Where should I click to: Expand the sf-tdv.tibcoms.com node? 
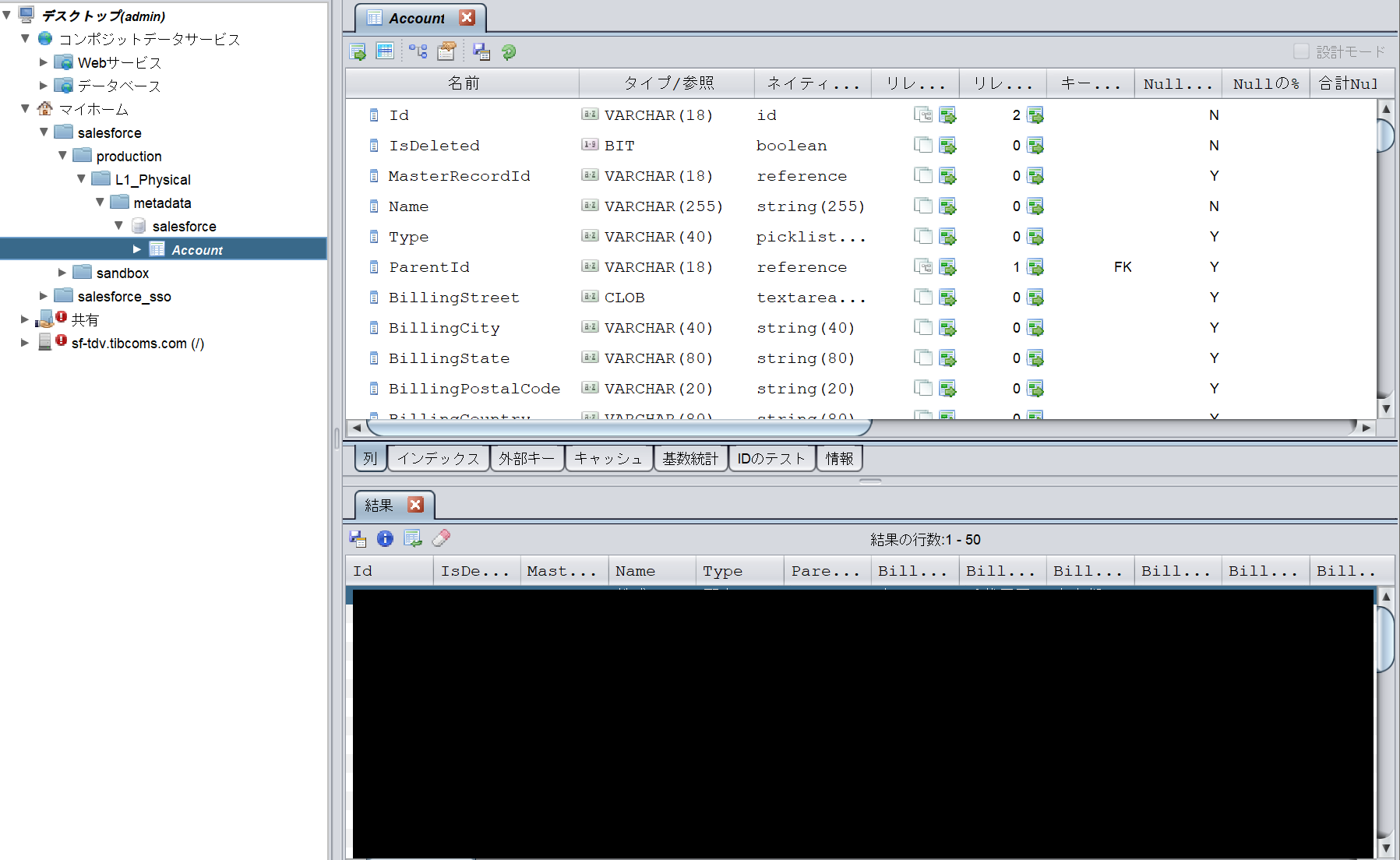pos(25,342)
